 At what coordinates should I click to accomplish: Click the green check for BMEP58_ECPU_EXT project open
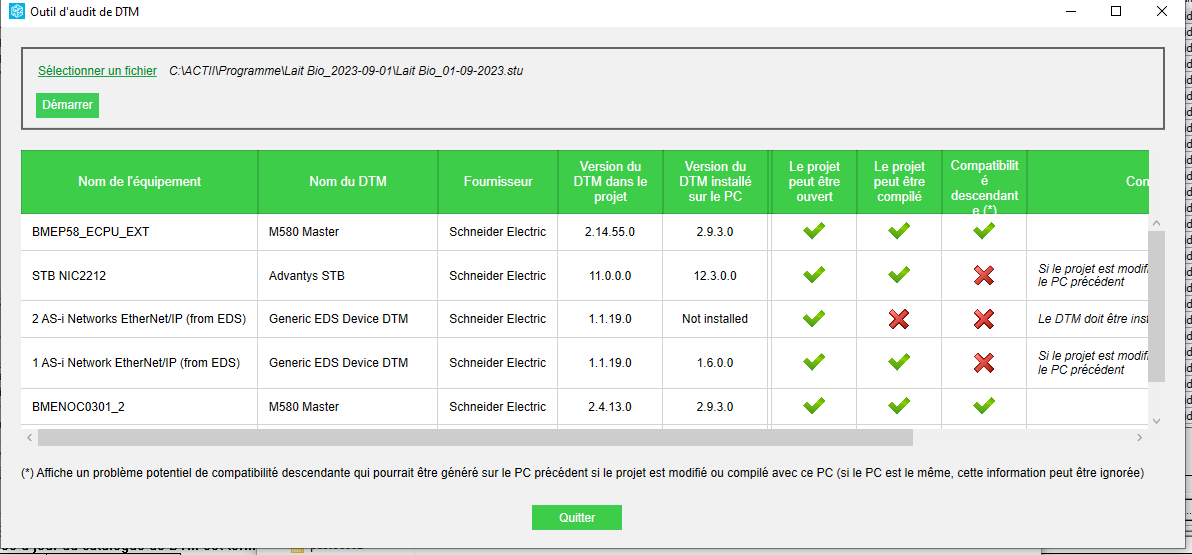pos(814,231)
